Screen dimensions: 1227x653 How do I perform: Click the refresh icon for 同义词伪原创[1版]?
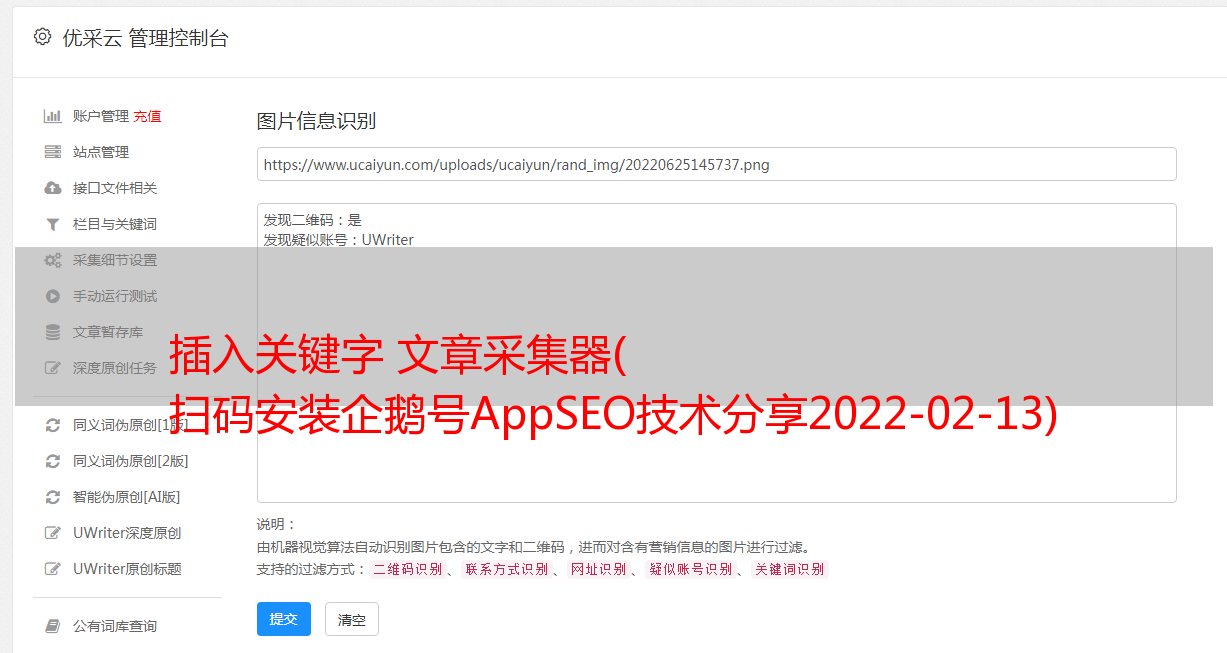click(53, 425)
